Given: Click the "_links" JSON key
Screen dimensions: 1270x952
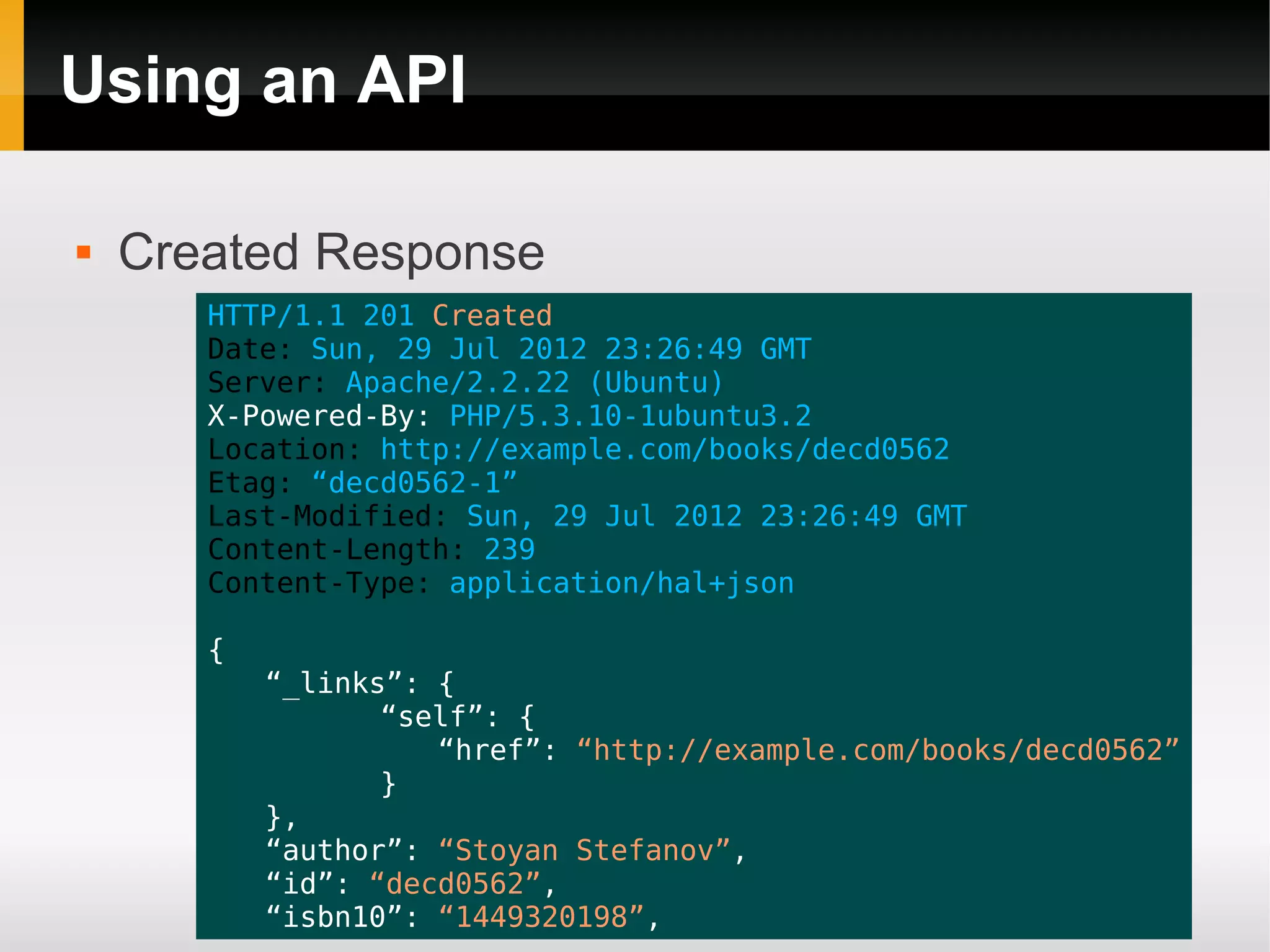Looking at the screenshot, I should [334, 684].
